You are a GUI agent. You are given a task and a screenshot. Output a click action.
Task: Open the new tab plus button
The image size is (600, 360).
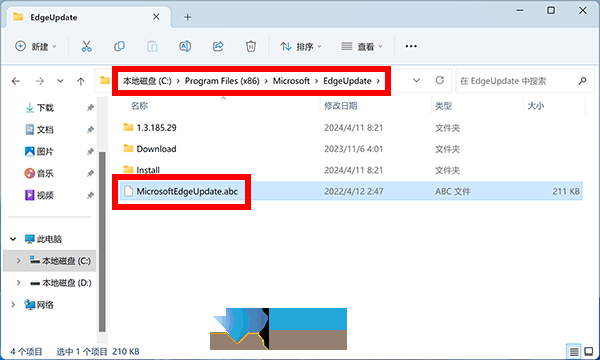[188, 17]
